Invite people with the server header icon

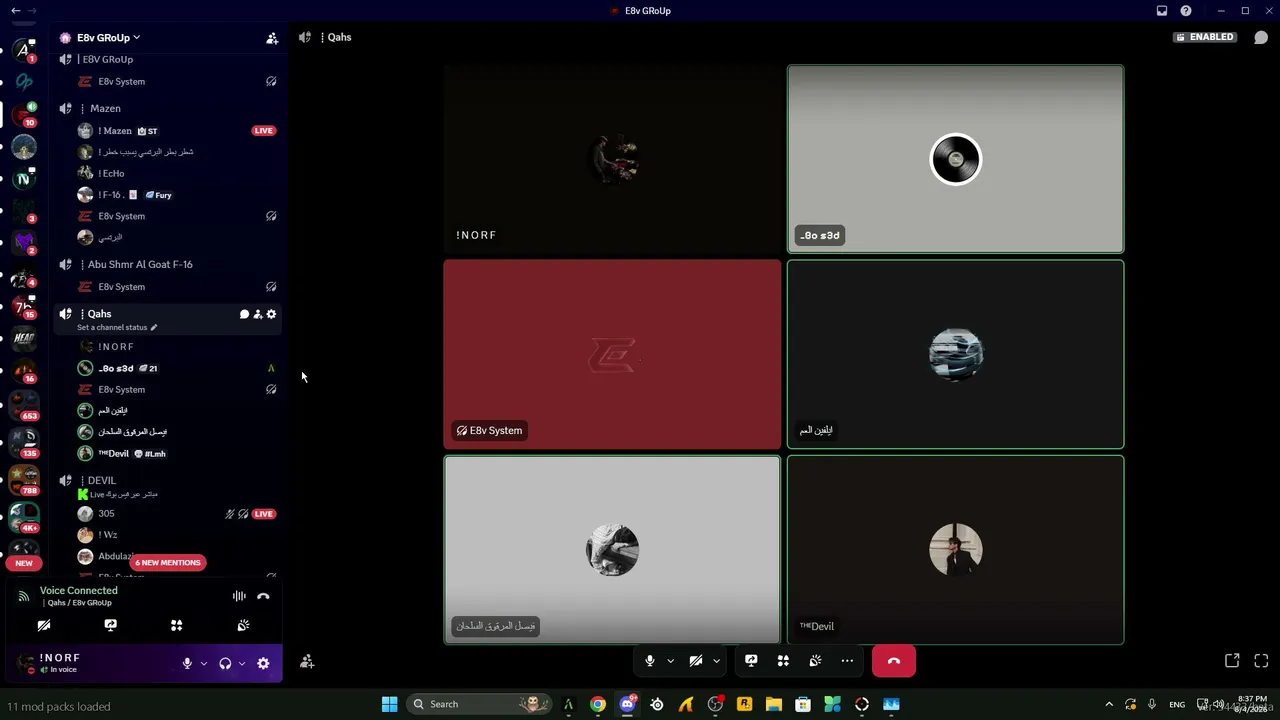point(272,38)
